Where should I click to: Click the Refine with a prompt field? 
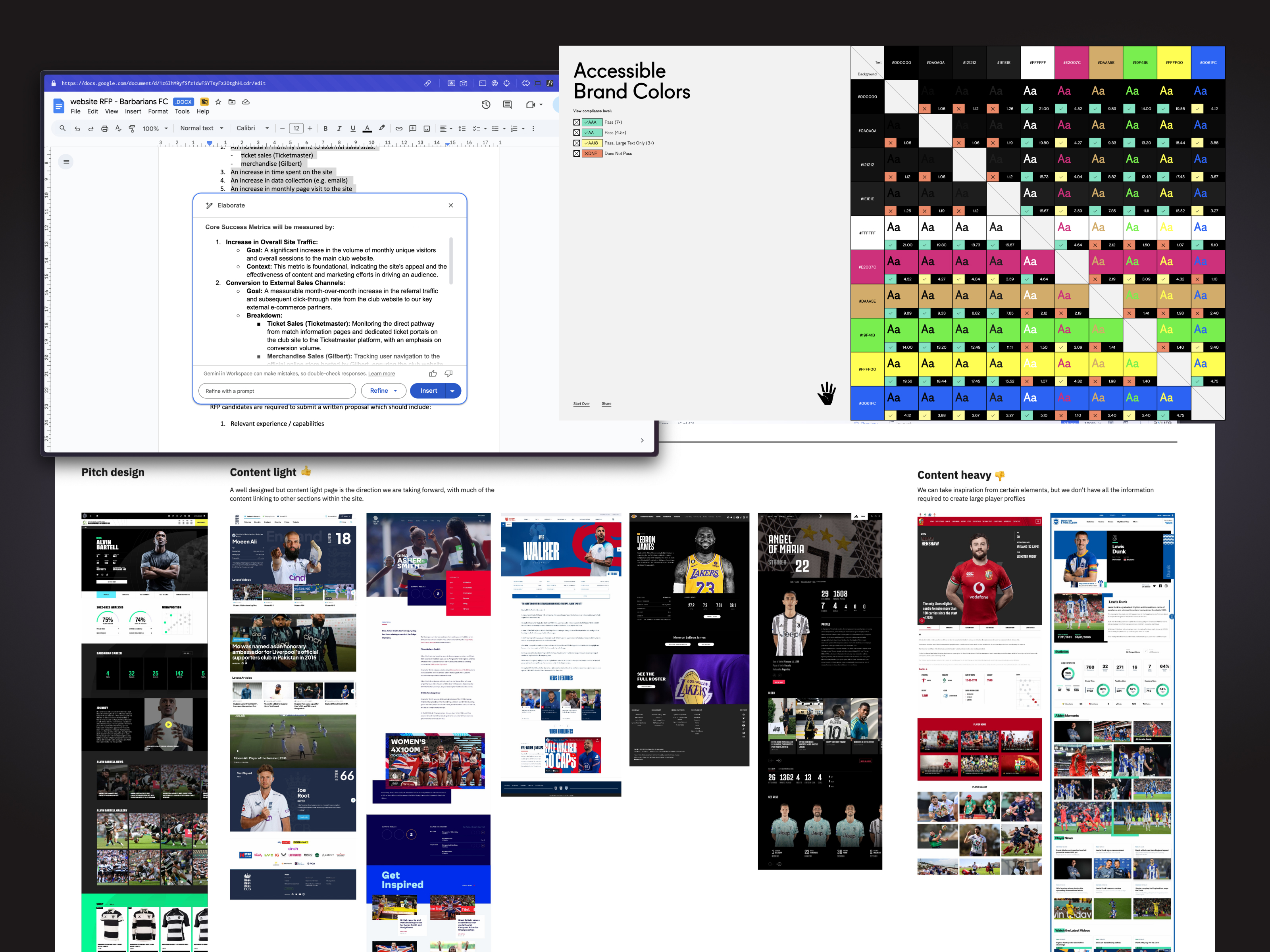pyautogui.click(x=277, y=391)
